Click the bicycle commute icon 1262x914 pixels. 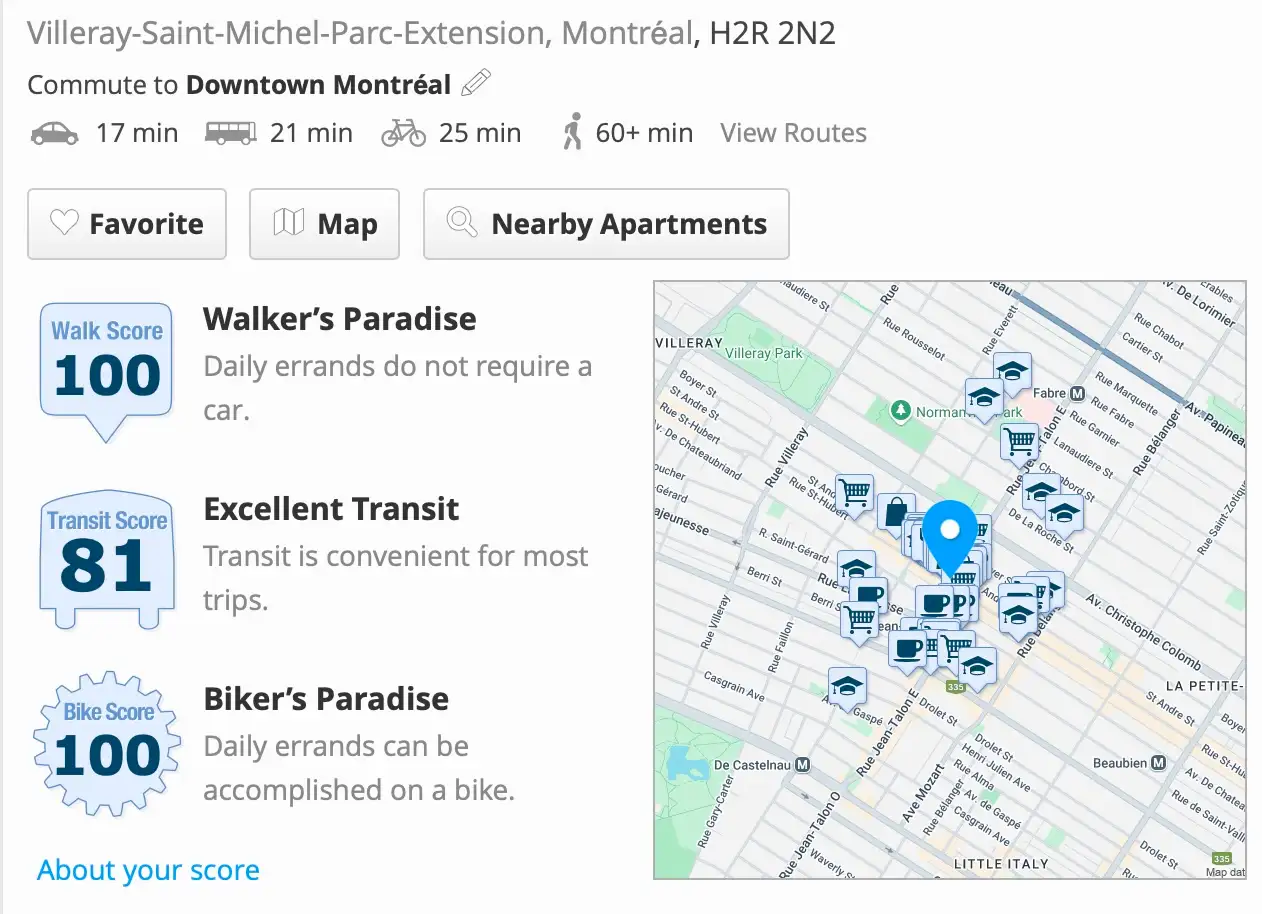[404, 133]
